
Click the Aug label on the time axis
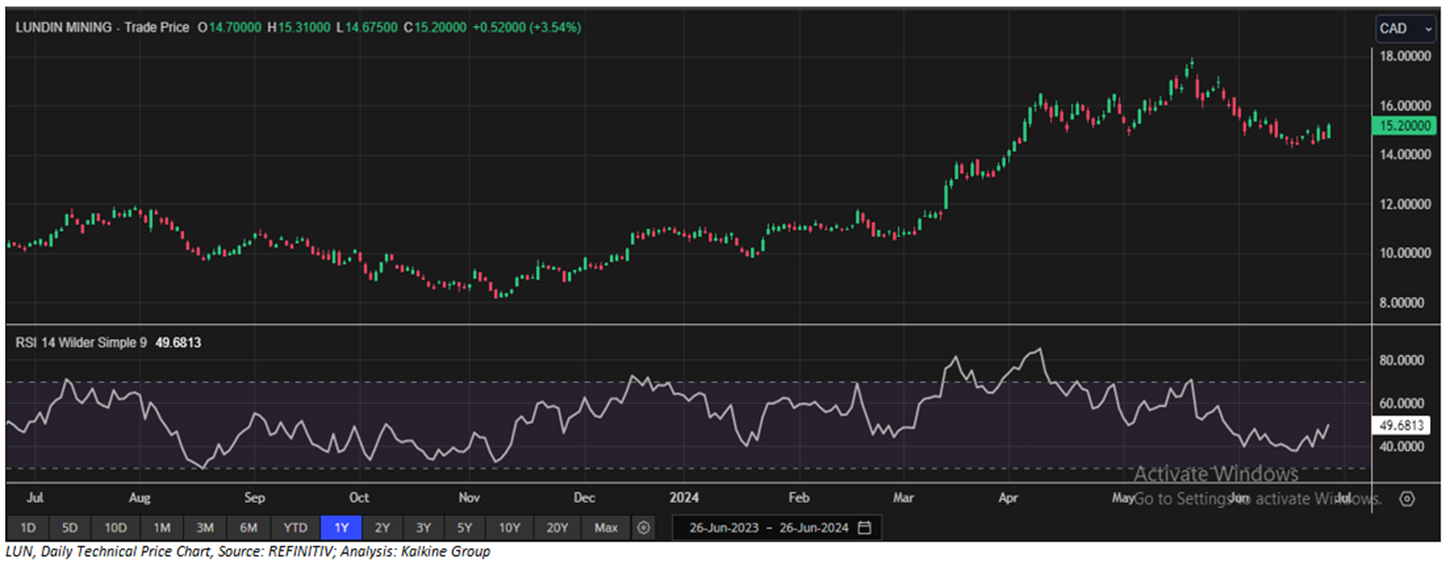coord(139,497)
